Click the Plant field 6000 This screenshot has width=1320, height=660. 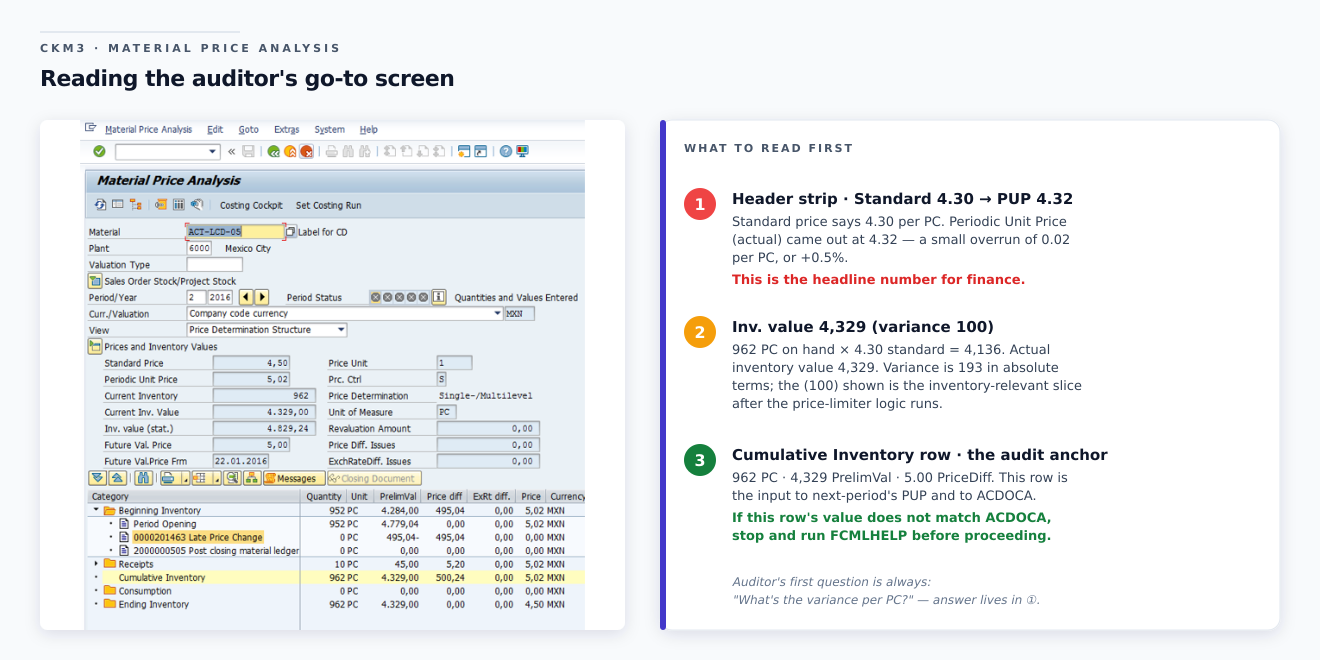coord(199,248)
